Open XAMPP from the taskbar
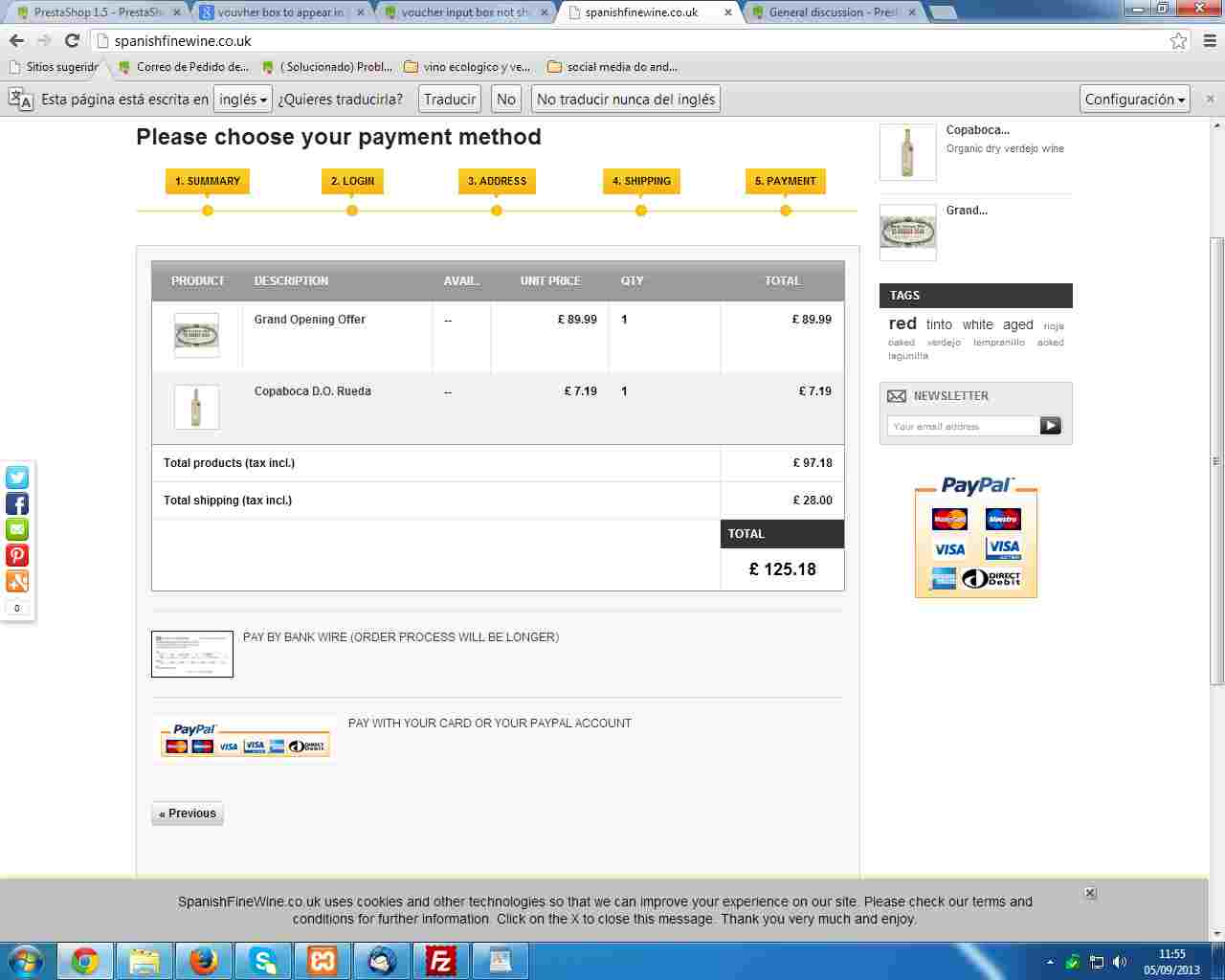The width and height of the screenshot is (1225, 980). (323, 961)
